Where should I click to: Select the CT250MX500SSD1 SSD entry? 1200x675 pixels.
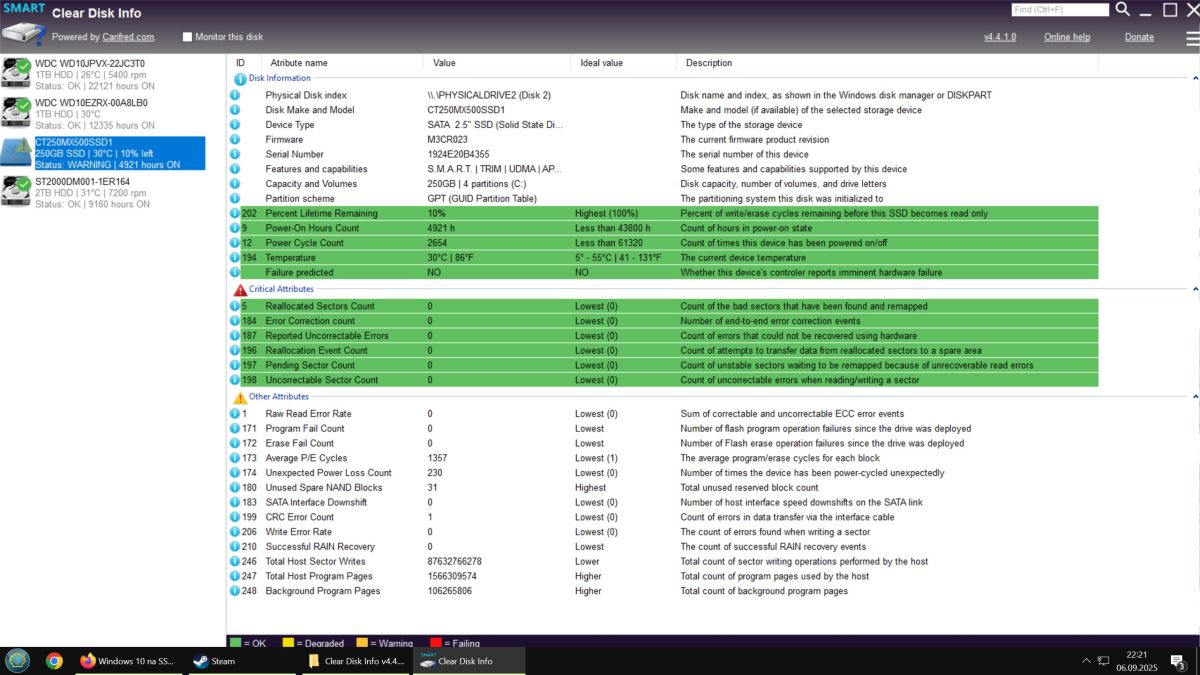[x=103, y=153]
